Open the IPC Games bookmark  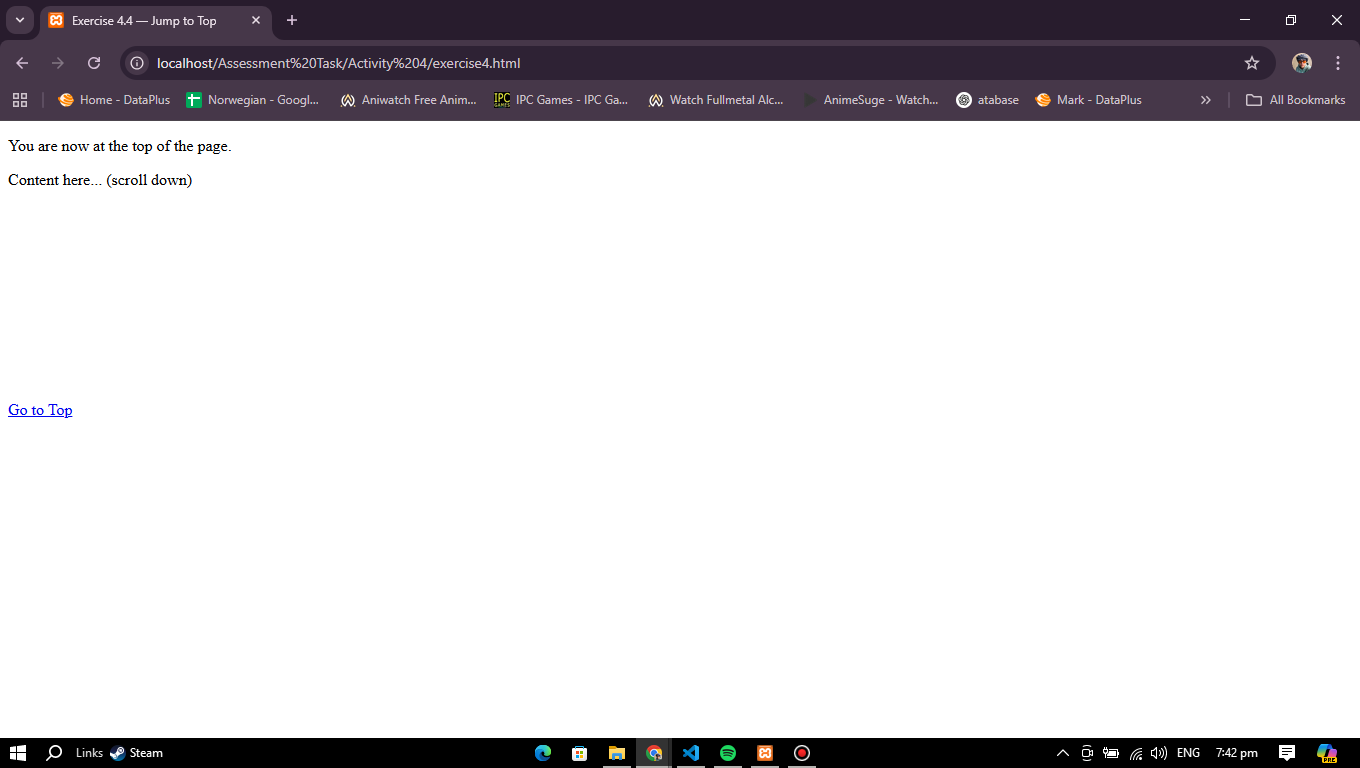pyautogui.click(x=561, y=100)
